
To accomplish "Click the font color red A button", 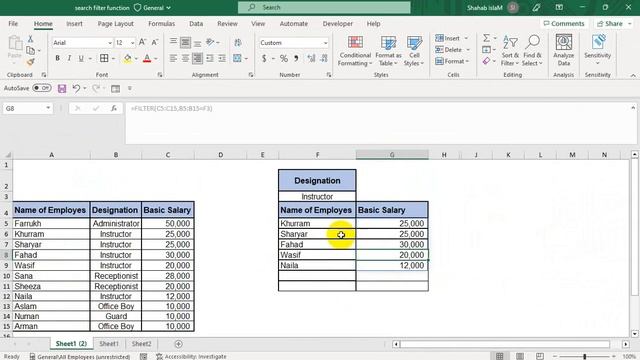I will (147, 59).
